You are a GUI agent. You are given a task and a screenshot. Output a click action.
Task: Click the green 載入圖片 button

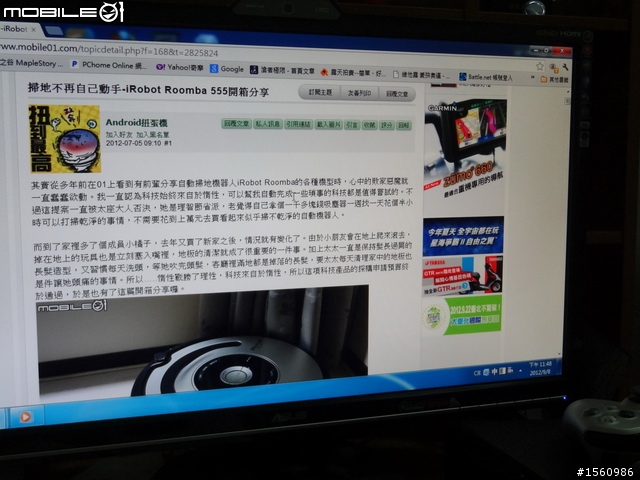click(x=329, y=124)
